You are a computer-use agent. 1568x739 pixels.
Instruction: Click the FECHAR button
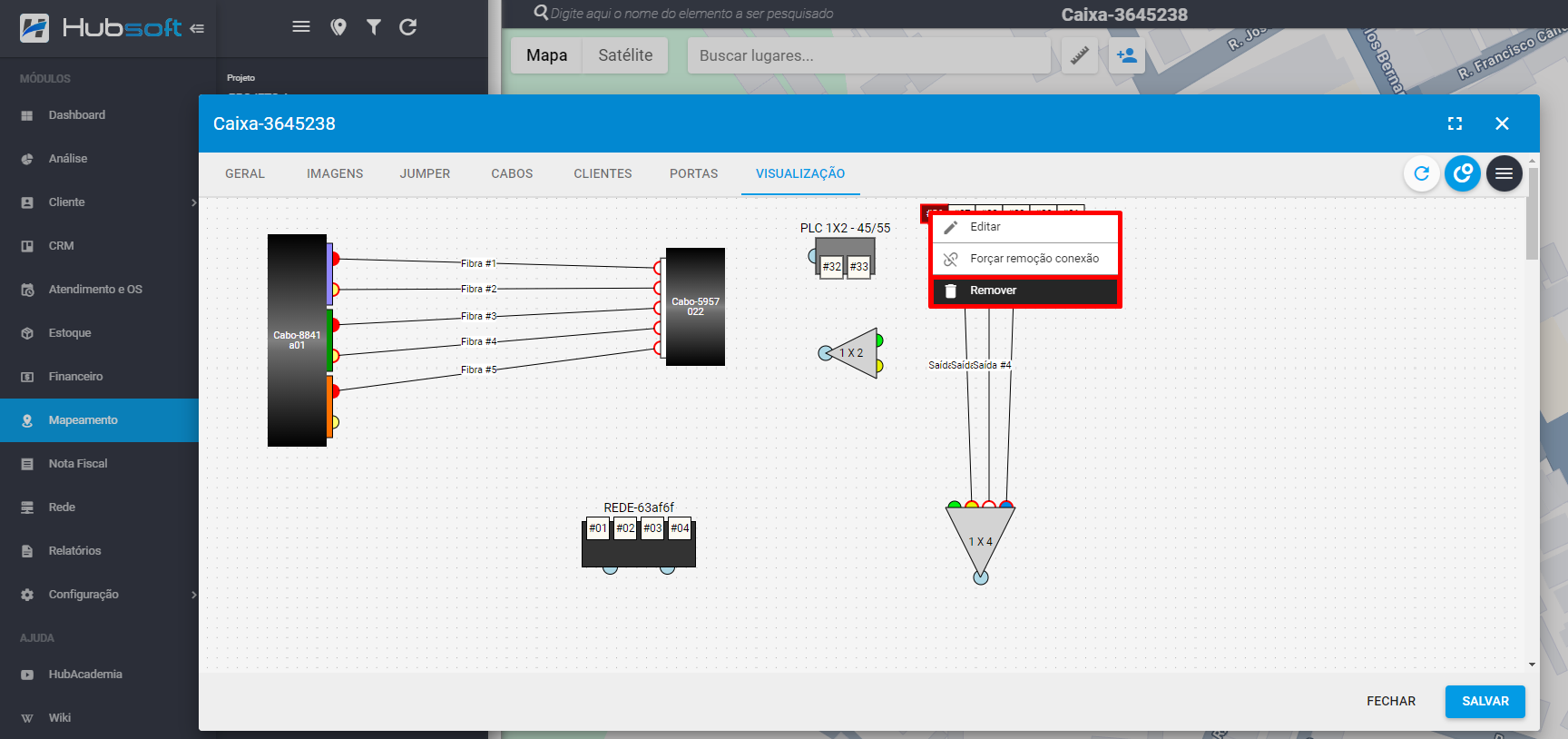tap(1391, 701)
